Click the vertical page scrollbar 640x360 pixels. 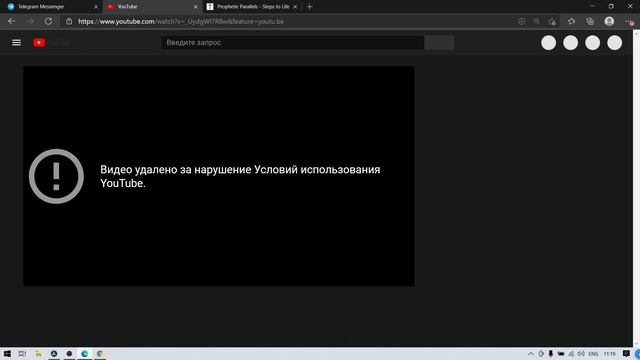pos(636,188)
